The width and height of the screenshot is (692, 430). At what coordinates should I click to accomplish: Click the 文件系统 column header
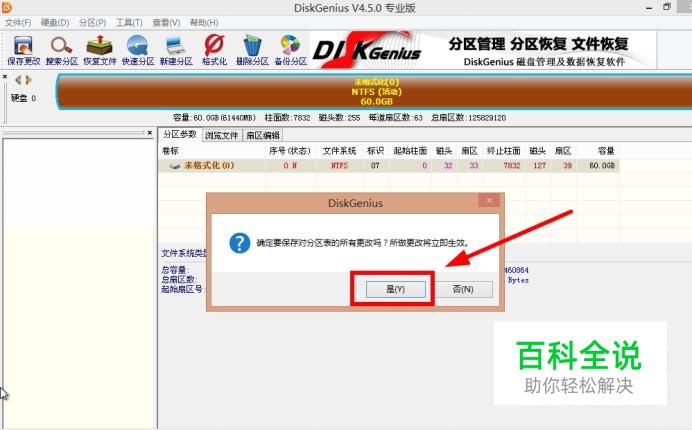point(339,151)
